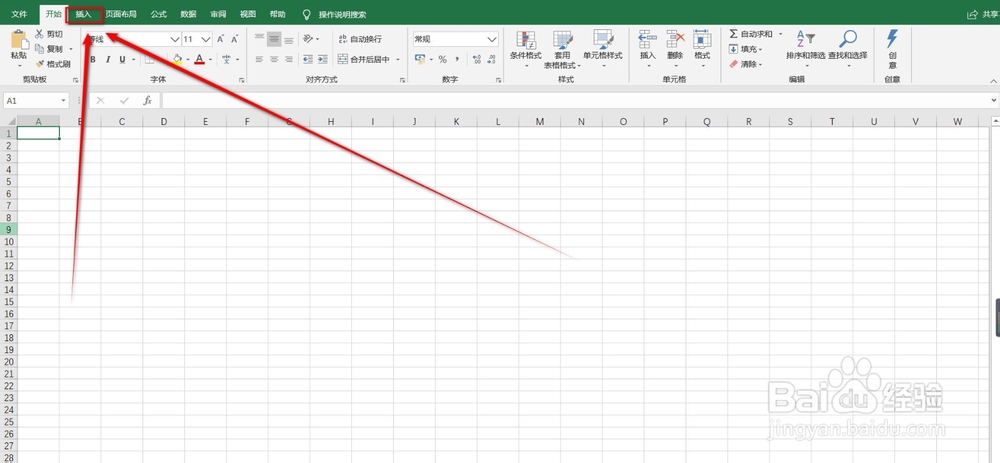Switch to the Review (审阅) tab
Image resolution: width=1000 pixels, height=463 pixels.
coord(218,14)
